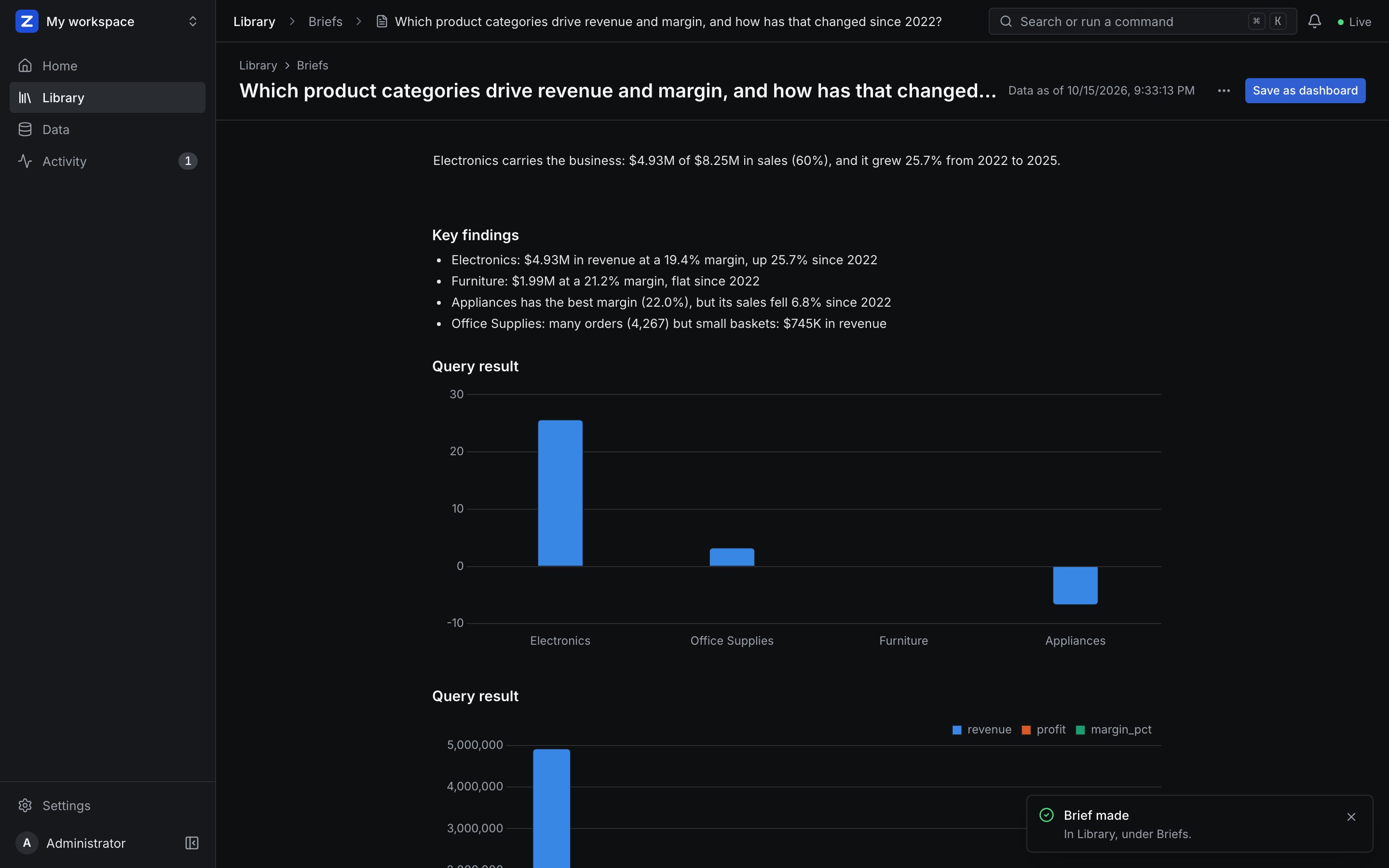Open the My workspace switcher chevrons

point(193,21)
